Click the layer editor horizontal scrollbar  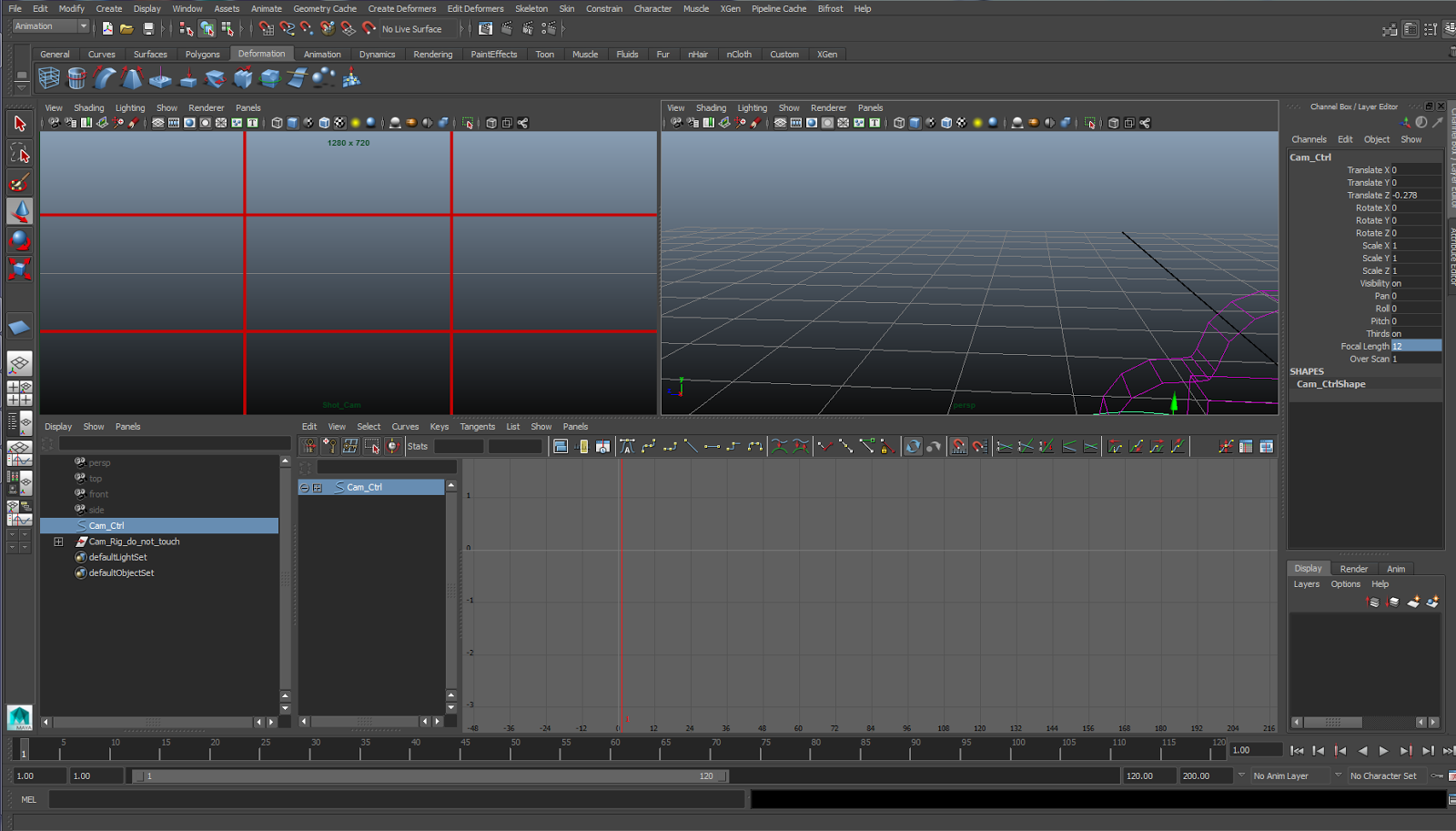pyautogui.click(x=1332, y=723)
